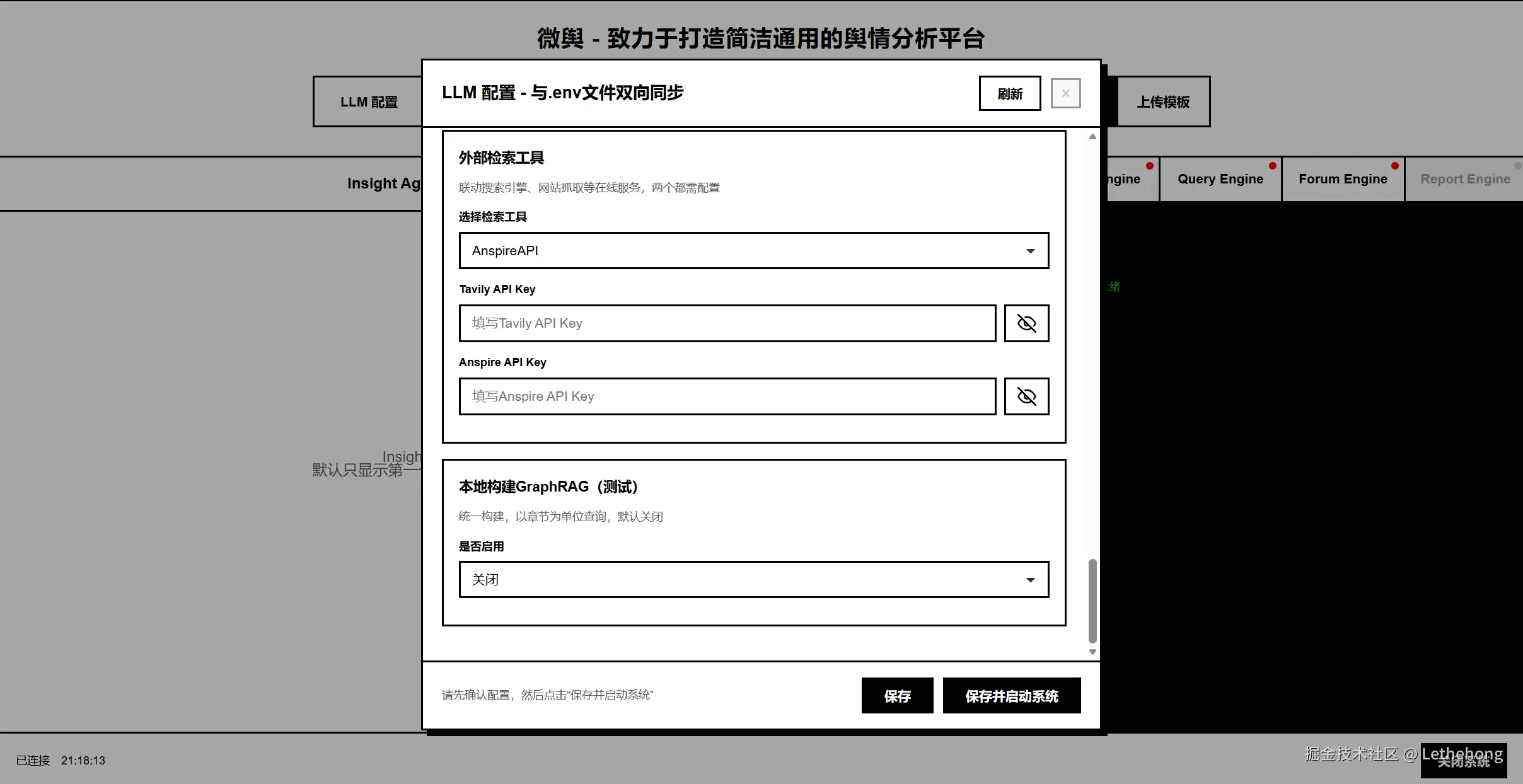Click scrollbar up arrow in dialog
This screenshot has width=1523, height=784.
pos(1092,137)
